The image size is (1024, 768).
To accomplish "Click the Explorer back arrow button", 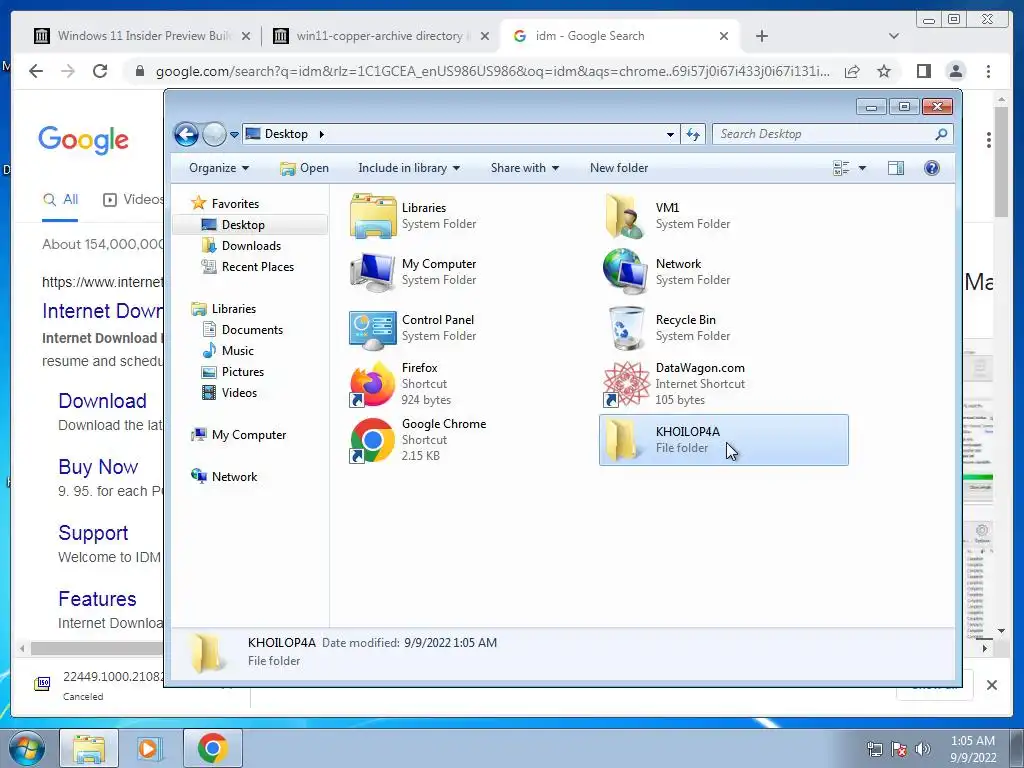I will click(186, 135).
